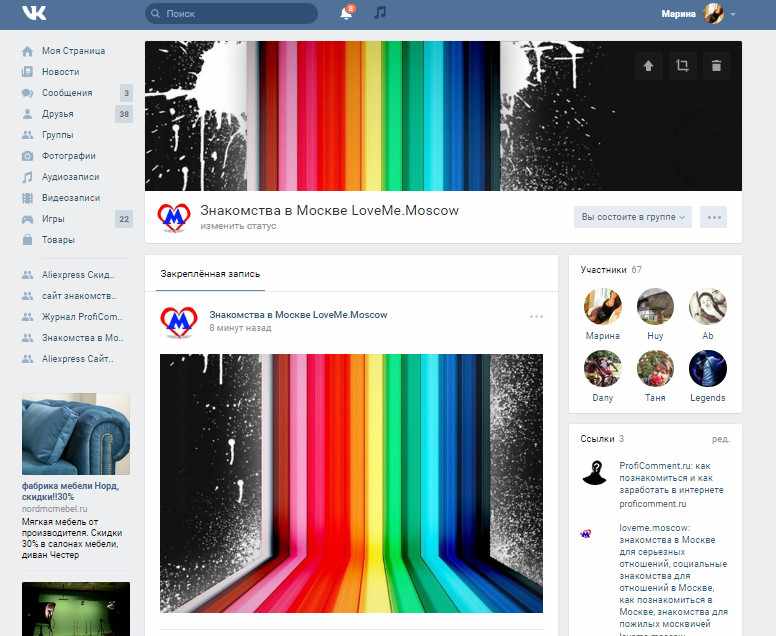The image size is (776, 636).
Task: Open Ссылки links section header
Action: [x=597, y=439]
